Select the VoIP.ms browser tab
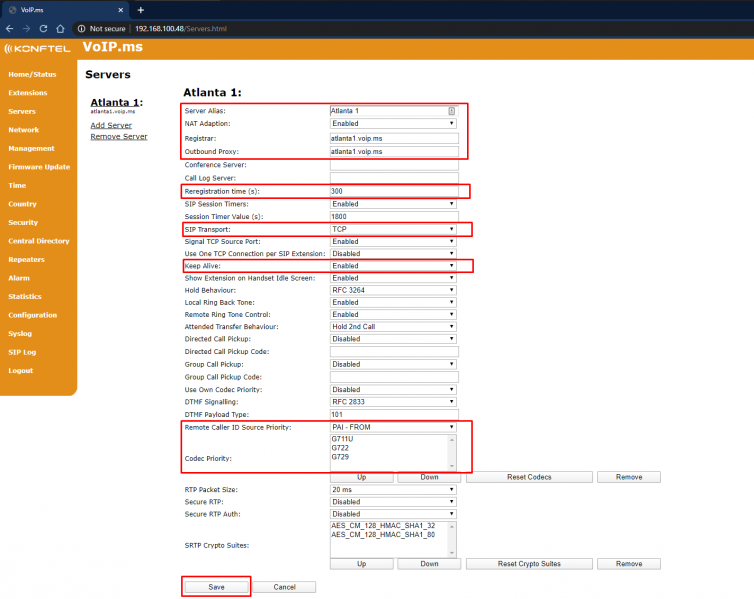The height and width of the screenshot is (599, 754). pos(65,10)
